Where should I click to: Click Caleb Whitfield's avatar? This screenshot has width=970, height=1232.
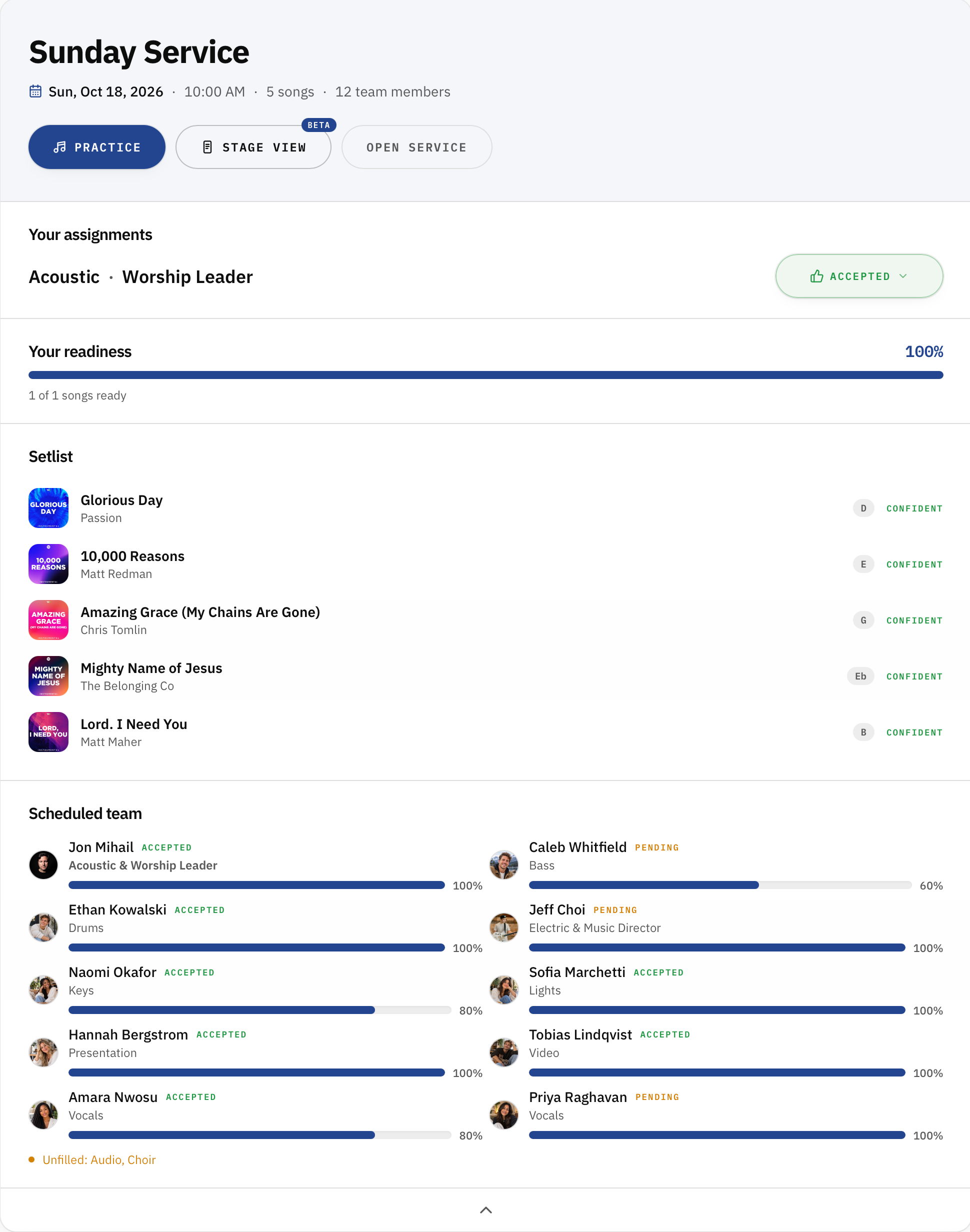tap(504, 864)
